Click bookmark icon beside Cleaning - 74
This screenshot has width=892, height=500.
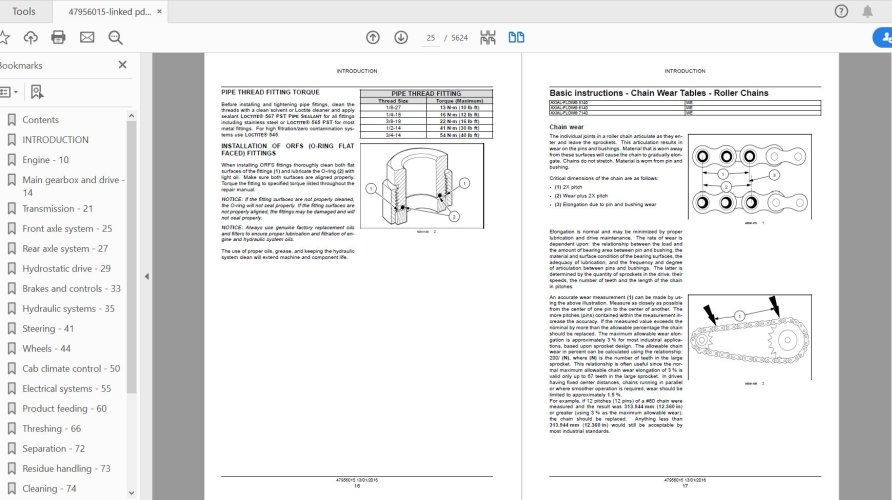[11, 489]
